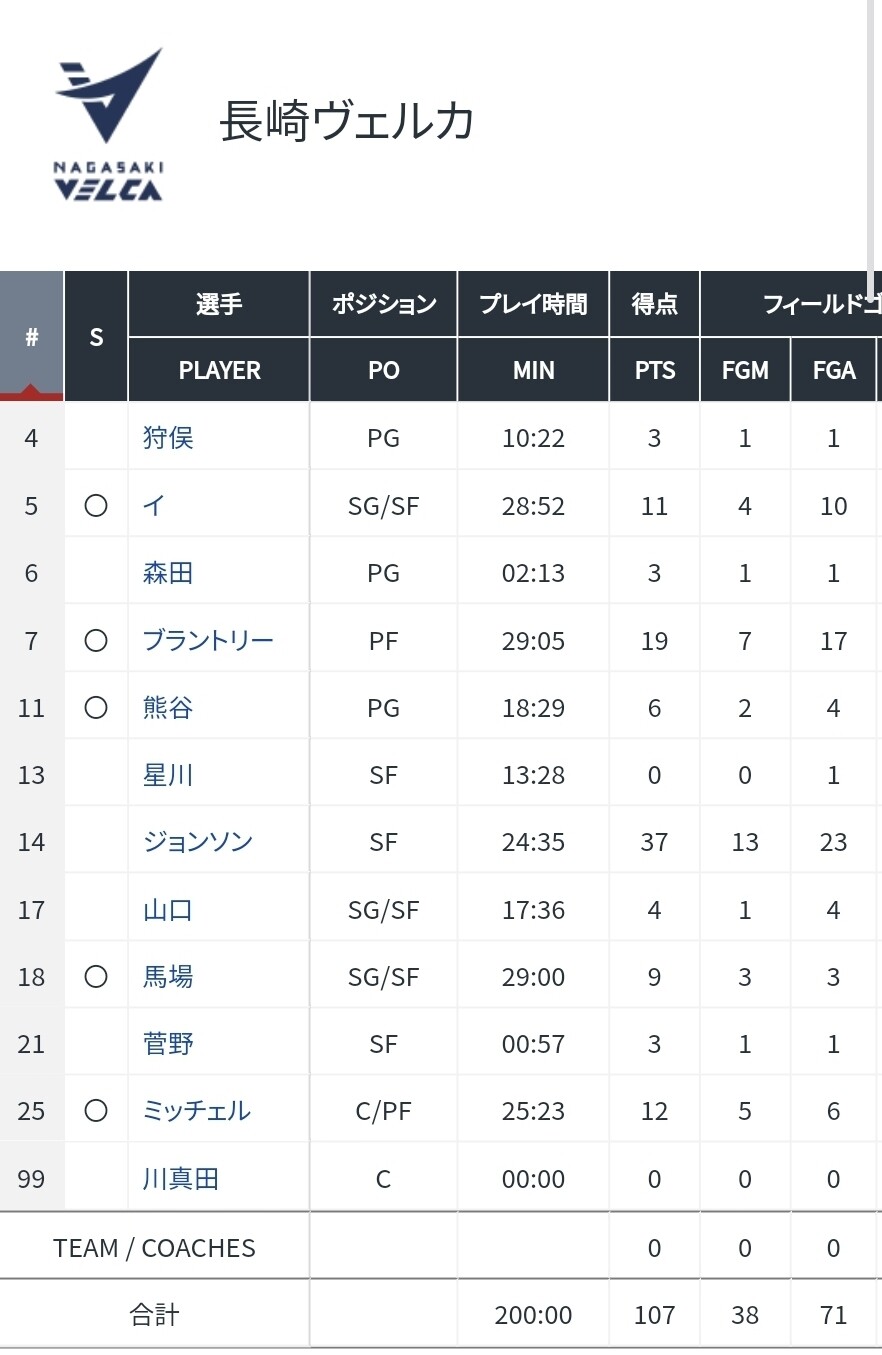The height and width of the screenshot is (1355, 882).
Task: Open player 川真田 profile link
Action: click(x=181, y=1179)
